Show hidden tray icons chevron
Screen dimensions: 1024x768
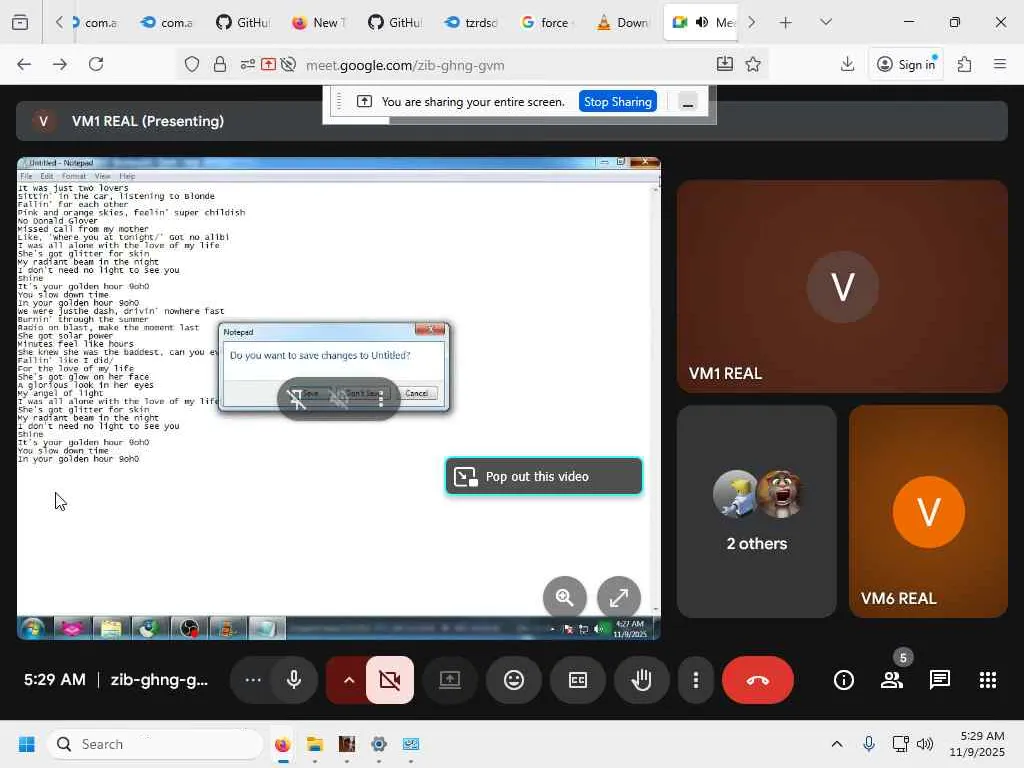(x=837, y=744)
